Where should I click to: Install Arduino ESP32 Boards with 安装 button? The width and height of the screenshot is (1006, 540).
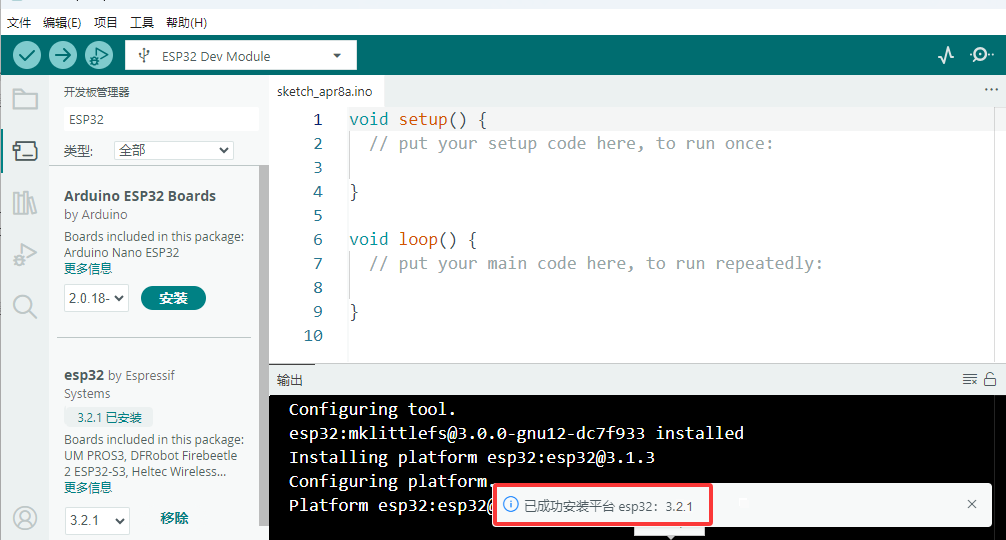(x=173, y=298)
